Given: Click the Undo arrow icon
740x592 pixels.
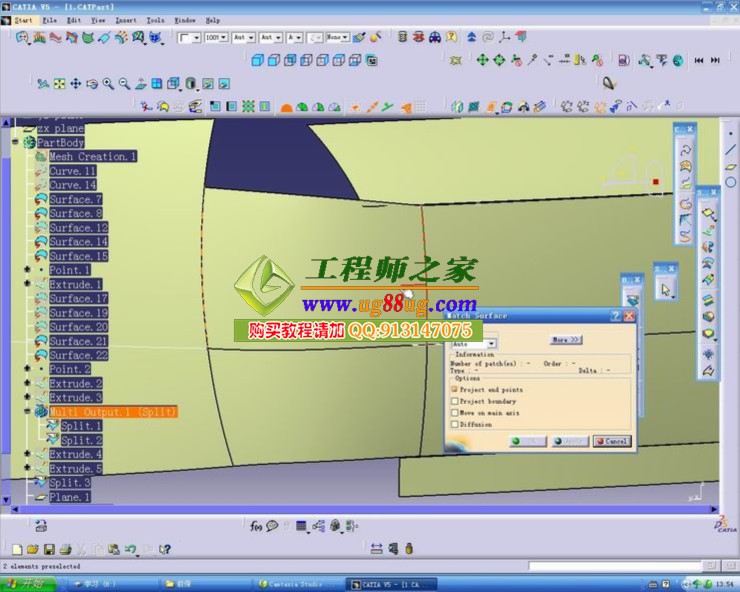Looking at the screenshot, I should point(130,549).
